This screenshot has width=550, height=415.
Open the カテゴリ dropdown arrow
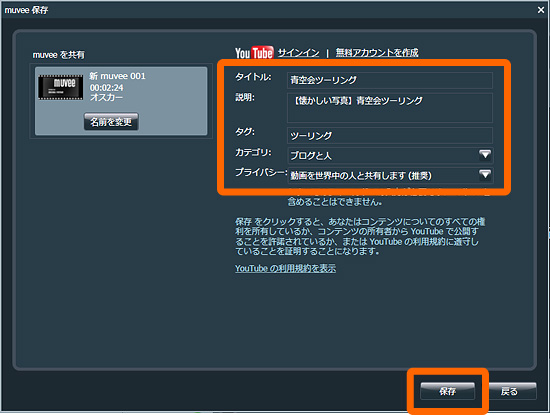[485, 154]
